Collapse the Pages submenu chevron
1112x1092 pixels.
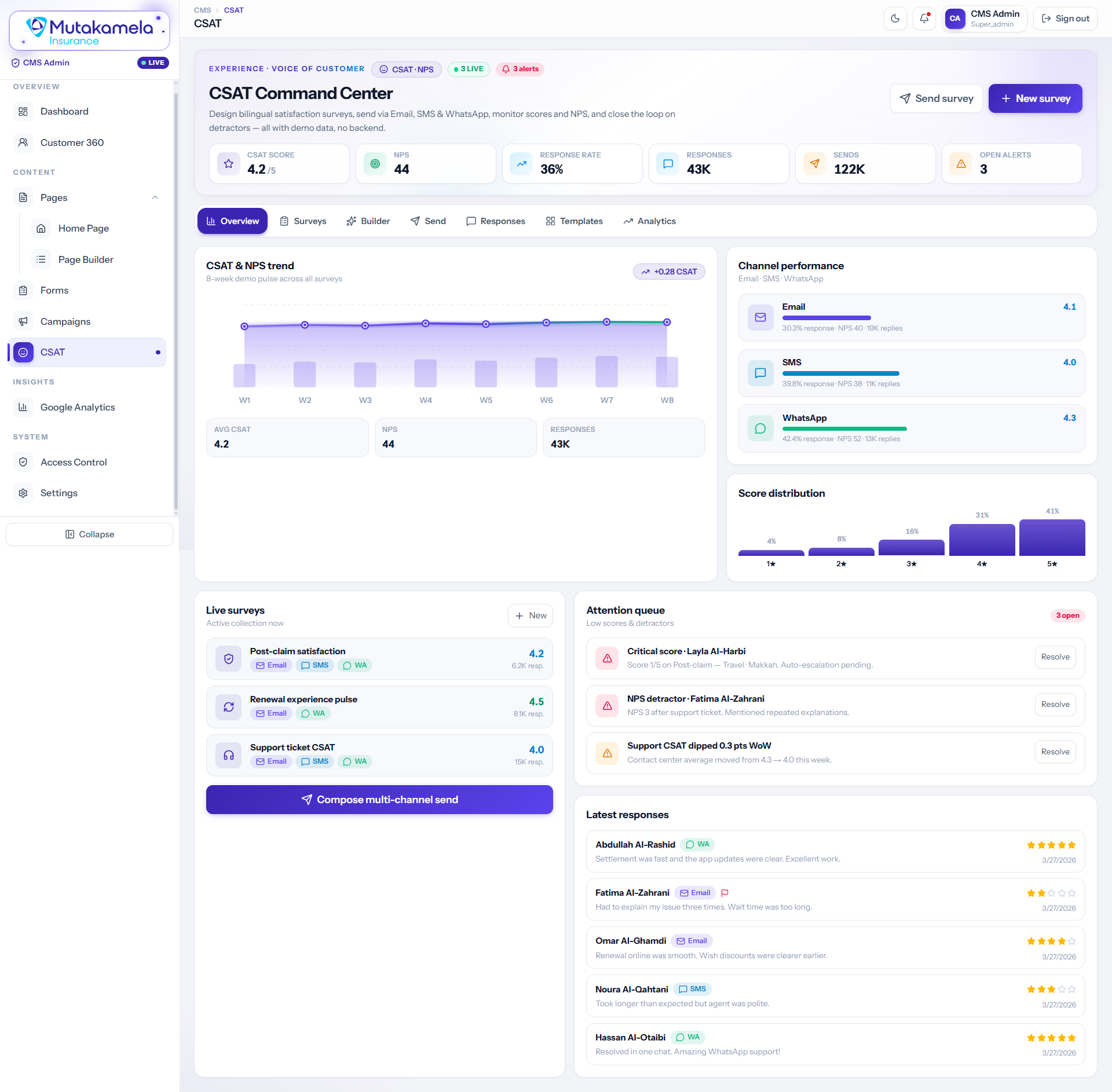pos(155,197)
